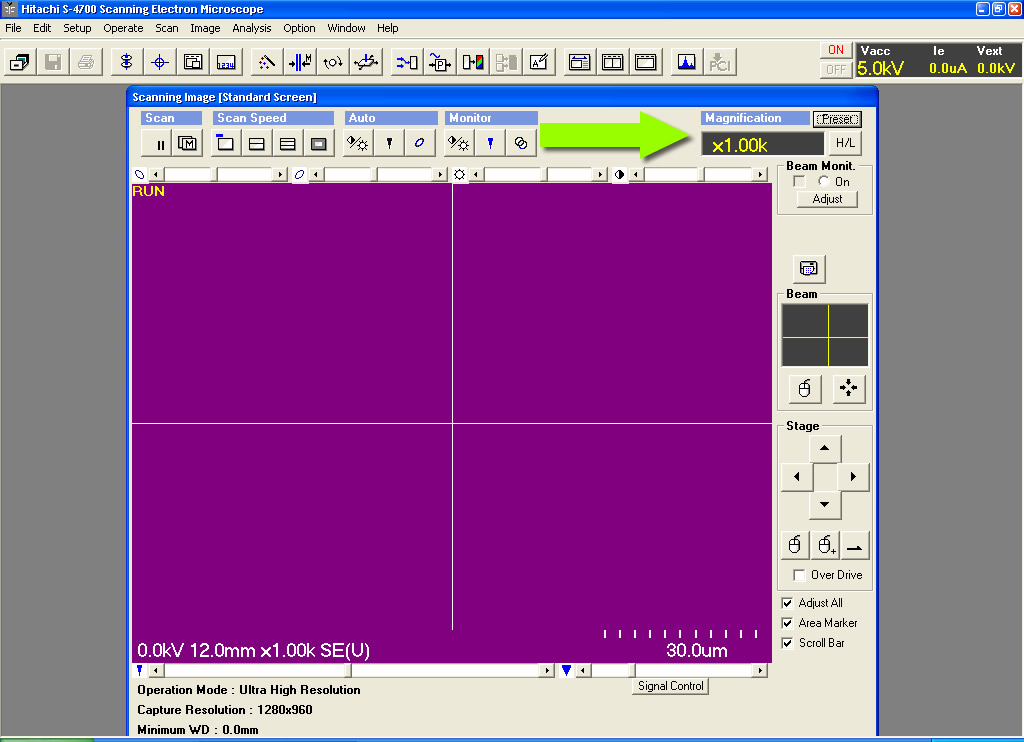
Task: Click the Auto focus pin icon
Action: [x=389, y=143]
